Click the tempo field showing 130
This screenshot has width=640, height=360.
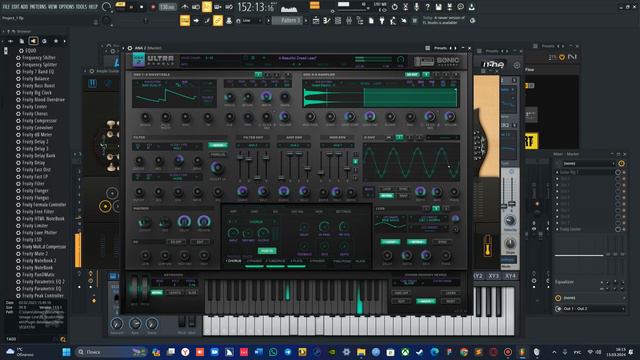click(x=167, y=7)
